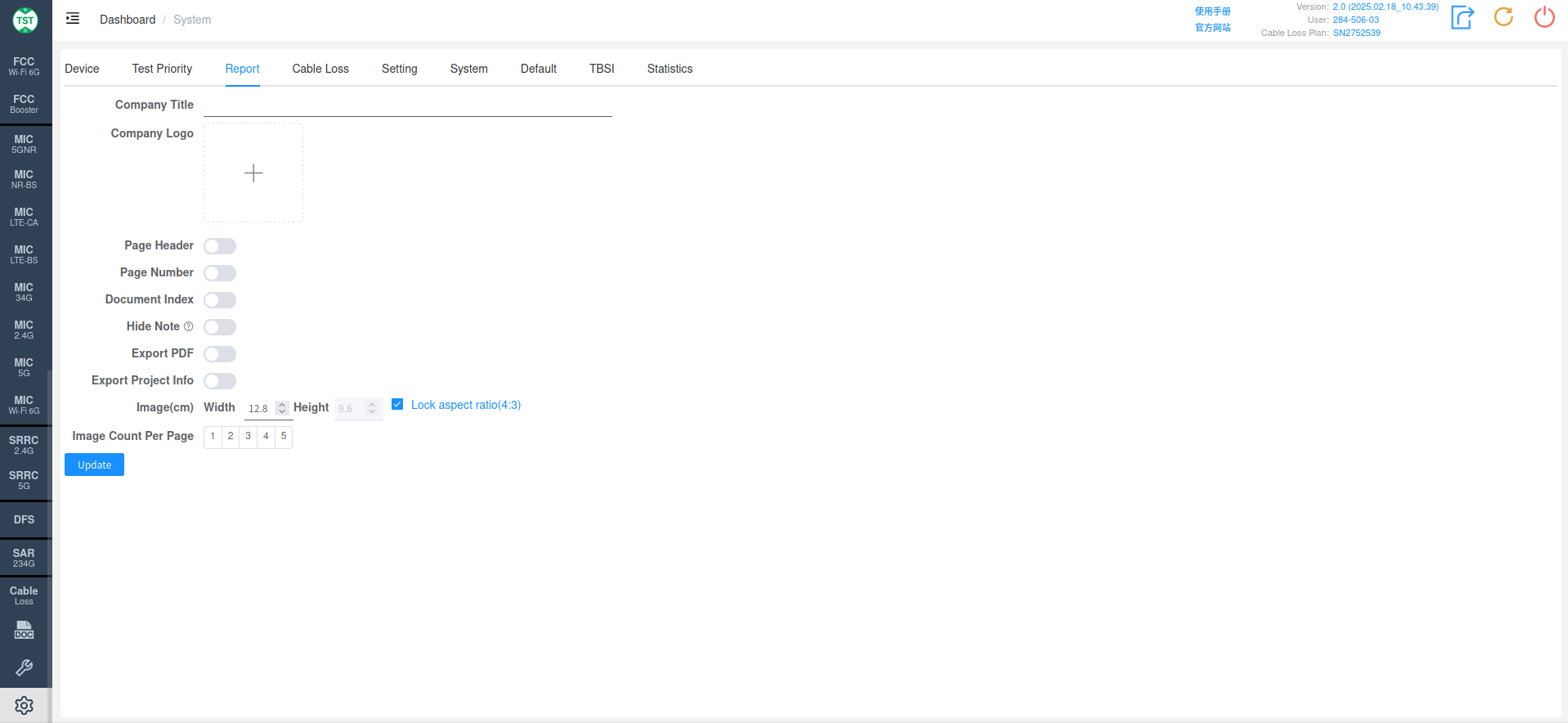
Task: Open FCC Wi-Fi 6G module
Action: (x=25, y=66)
